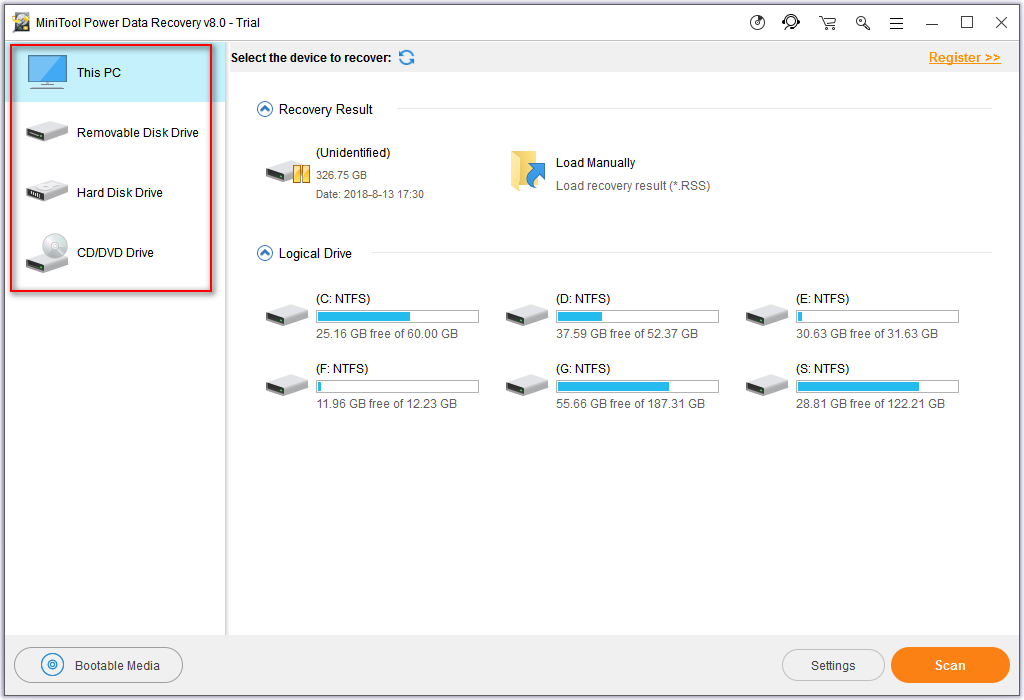Viewport: 1024px width, 700px height.
Task: Click 'Date: 2018-8-13 17:30' text
Action: 370,195
